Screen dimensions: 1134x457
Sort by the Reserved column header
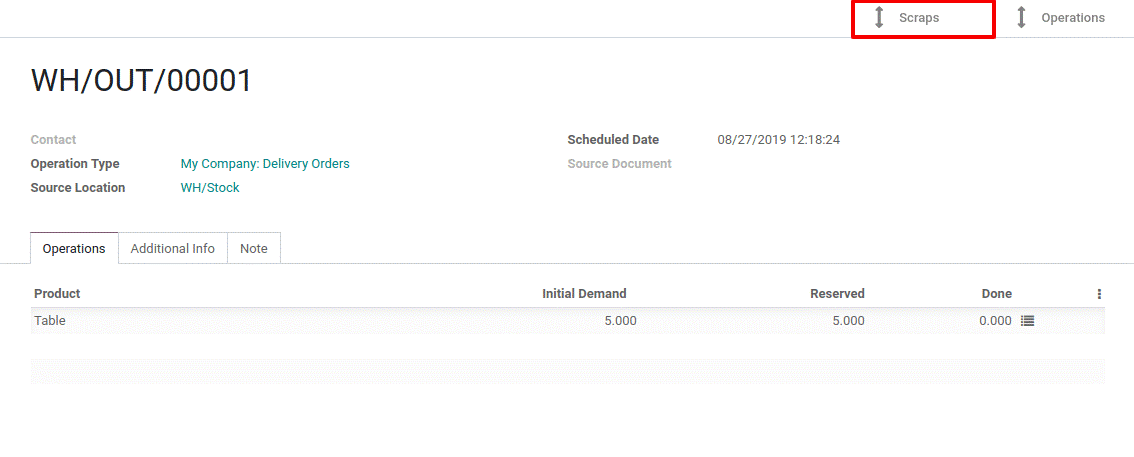coord(837,294)
